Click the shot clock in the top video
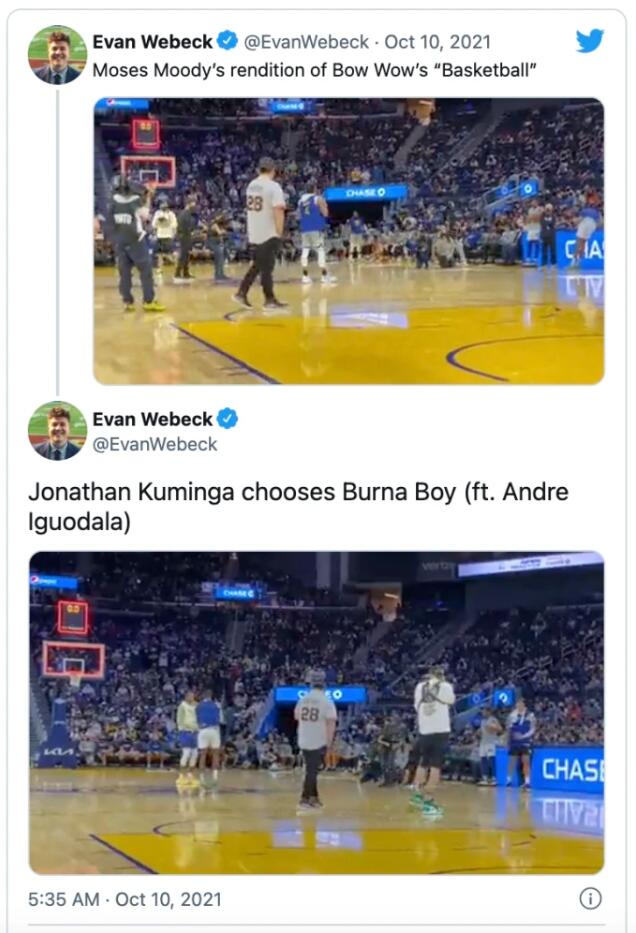Screen dimensions: 636x933 (146, 133)
